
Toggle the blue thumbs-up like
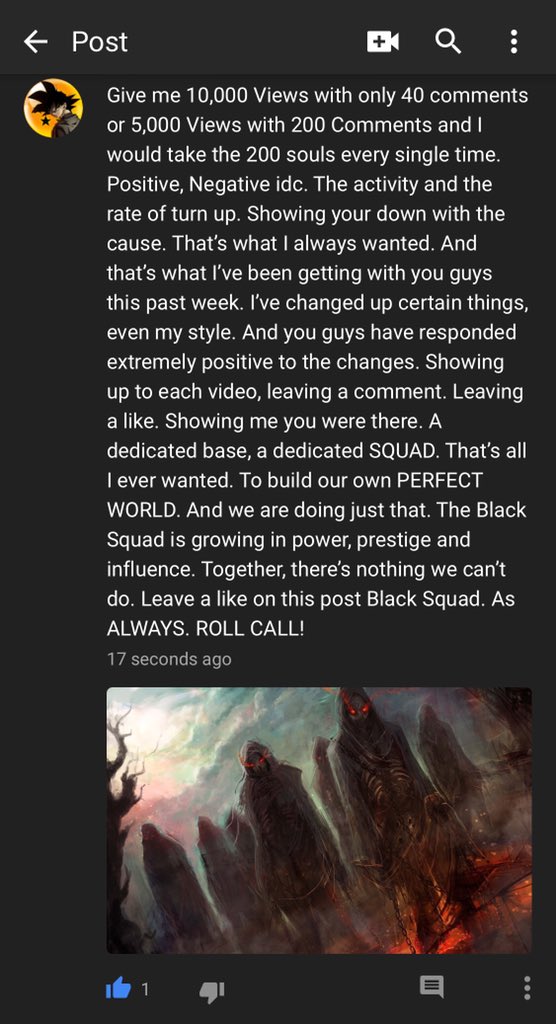118,989
